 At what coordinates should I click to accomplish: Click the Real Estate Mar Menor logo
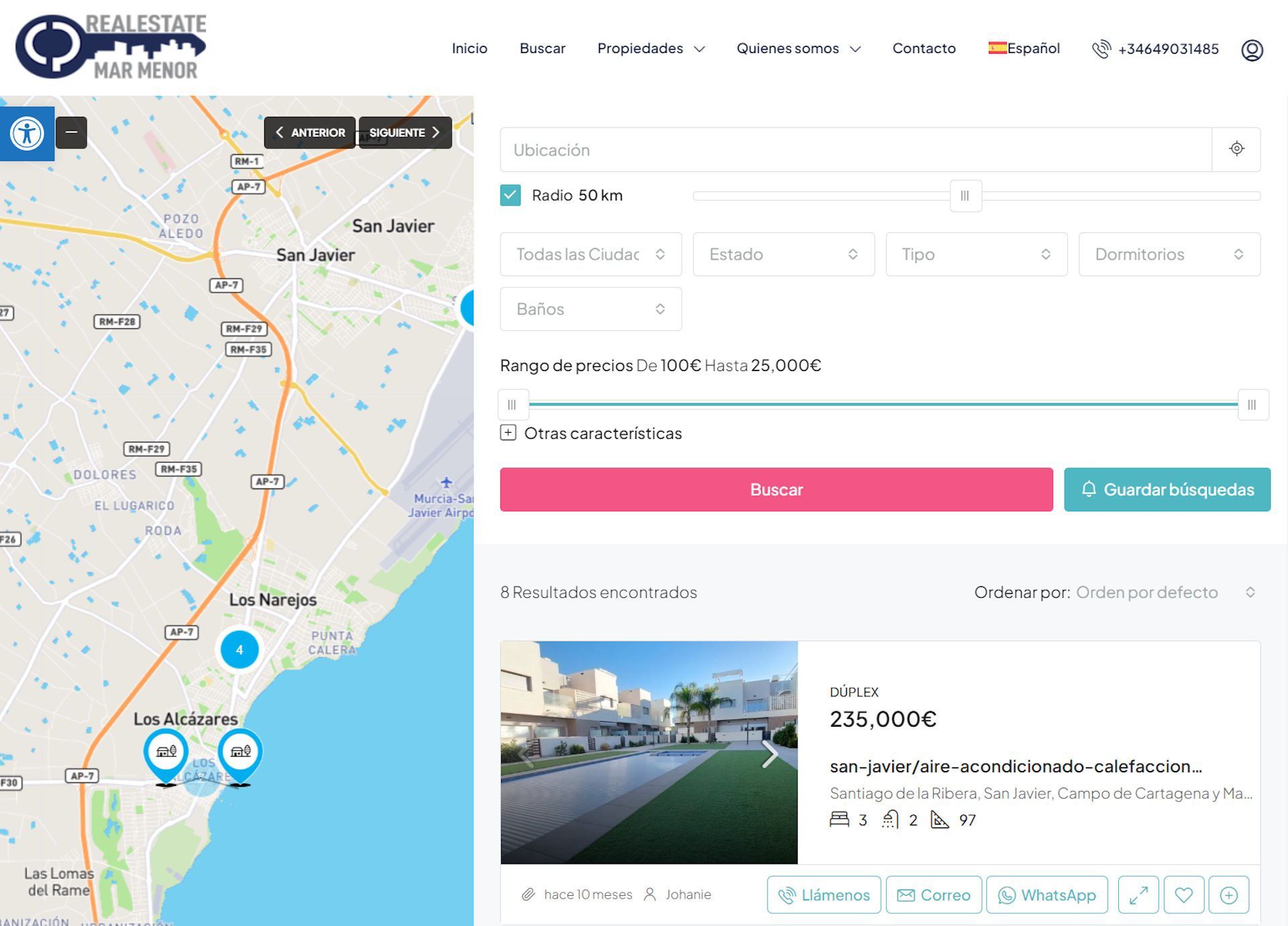pyautogui.click(x=111, y=47)
